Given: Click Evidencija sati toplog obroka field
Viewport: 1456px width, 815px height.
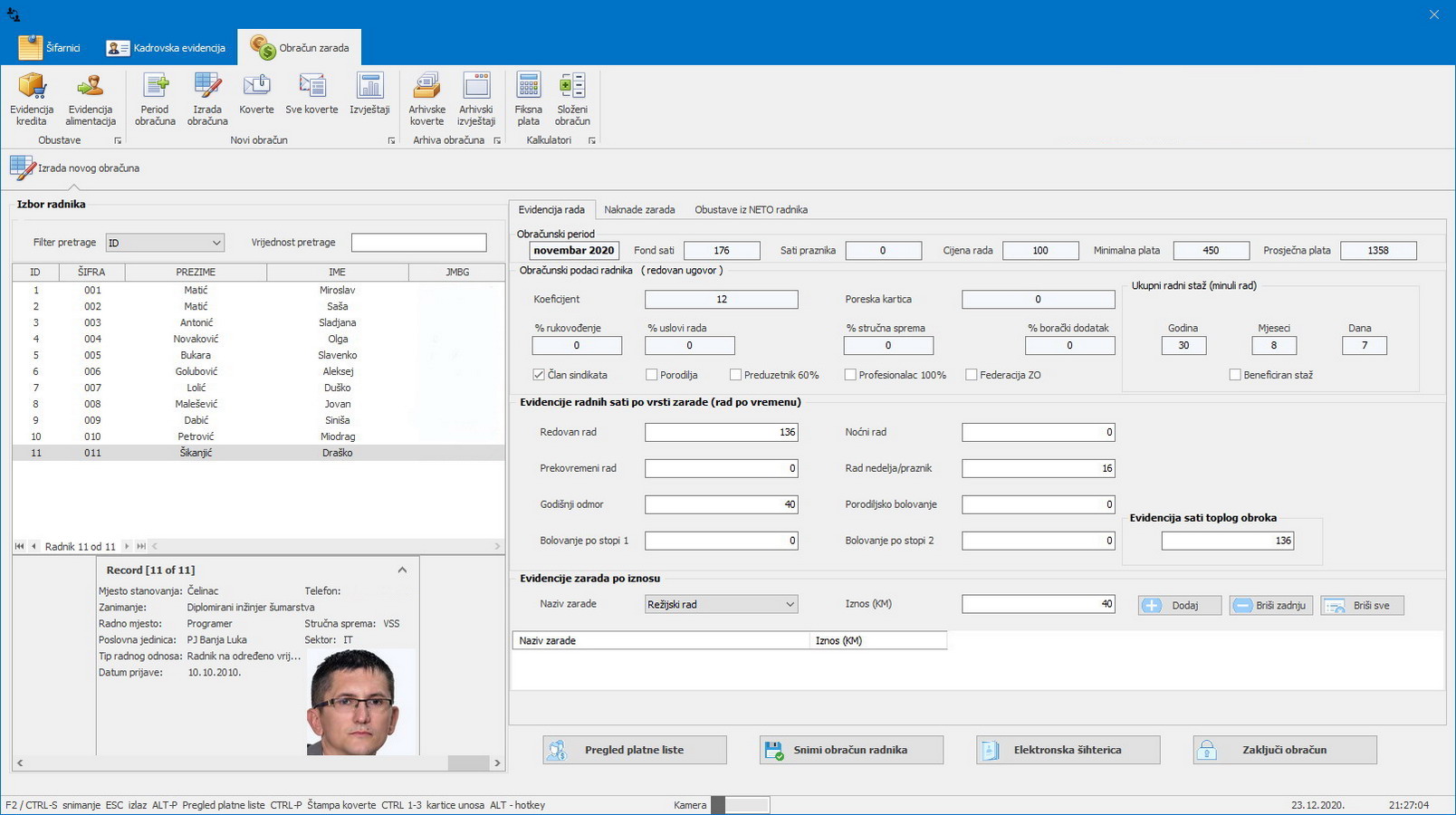Looking at the screenshot, I should 1228,541.
